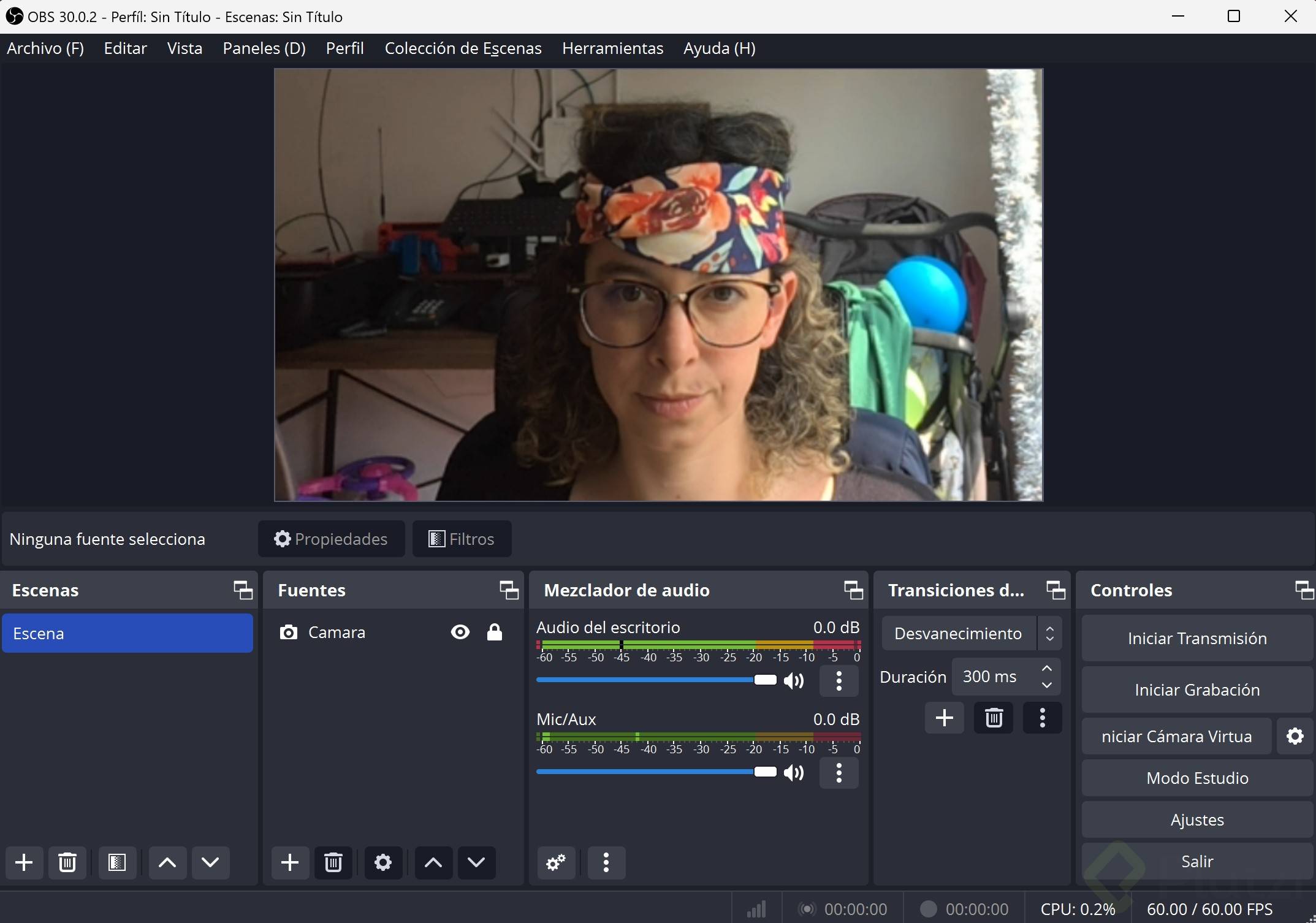Image resolution: width=1316 pixels, height=923 pixels.
Task: Delete selected source with Fuentes trash icon
Action: point(333,863)
